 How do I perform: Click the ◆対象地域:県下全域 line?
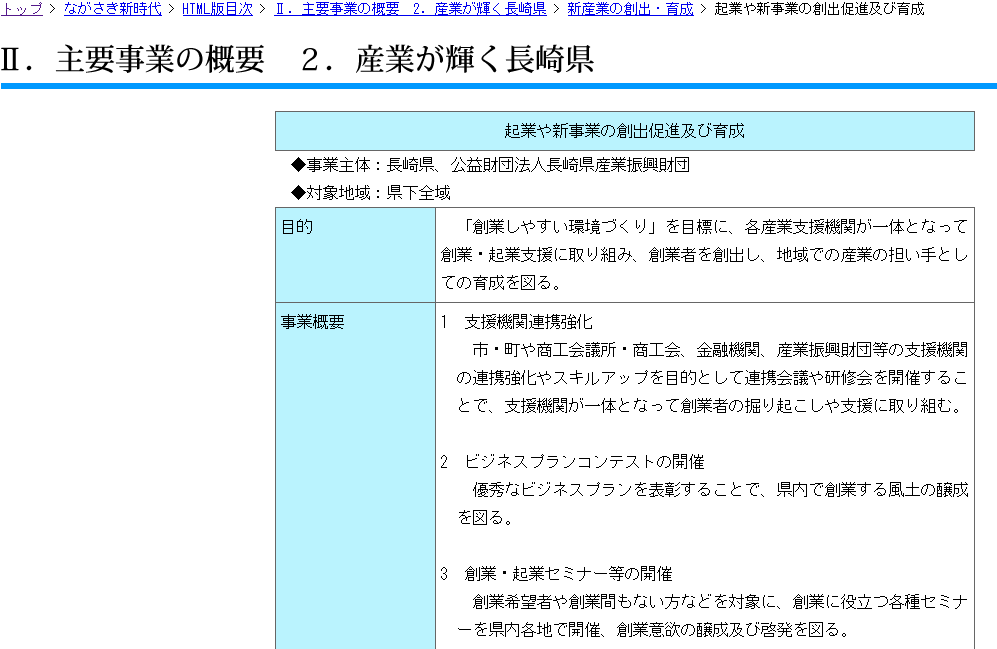(x=370, y=193)
